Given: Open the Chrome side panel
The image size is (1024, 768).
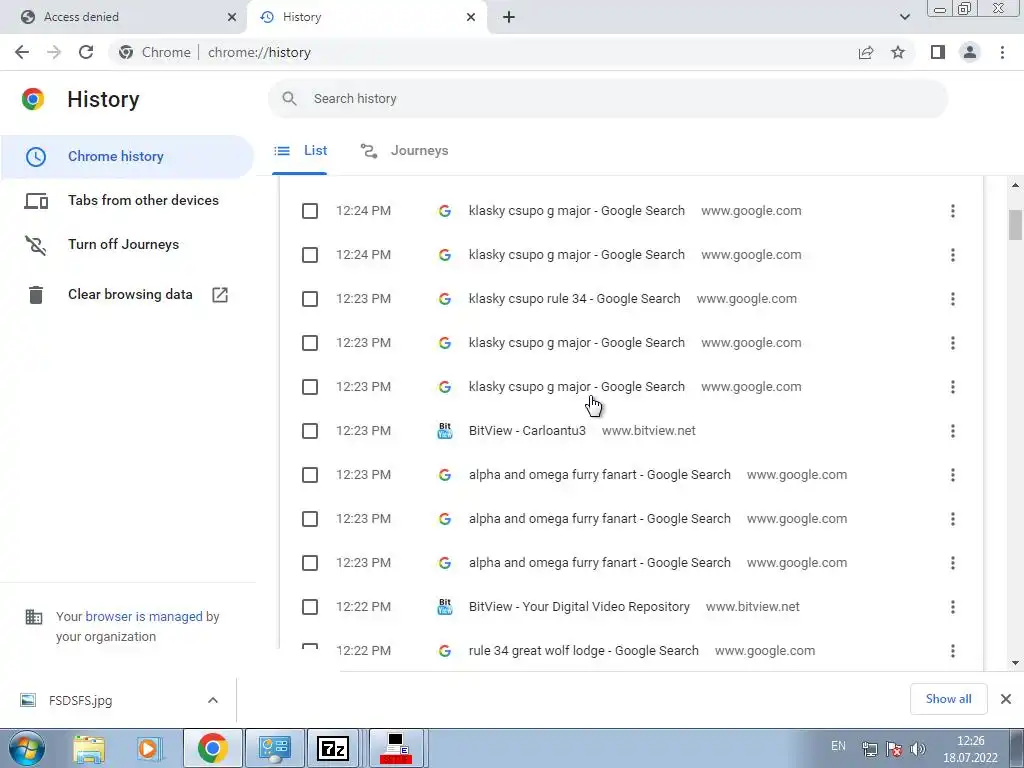Looking at the screenshot, I should coord(938,52).
